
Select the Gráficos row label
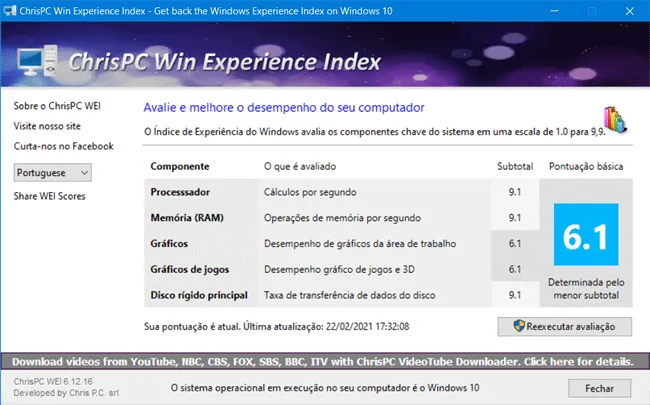[x=169, y=243]
